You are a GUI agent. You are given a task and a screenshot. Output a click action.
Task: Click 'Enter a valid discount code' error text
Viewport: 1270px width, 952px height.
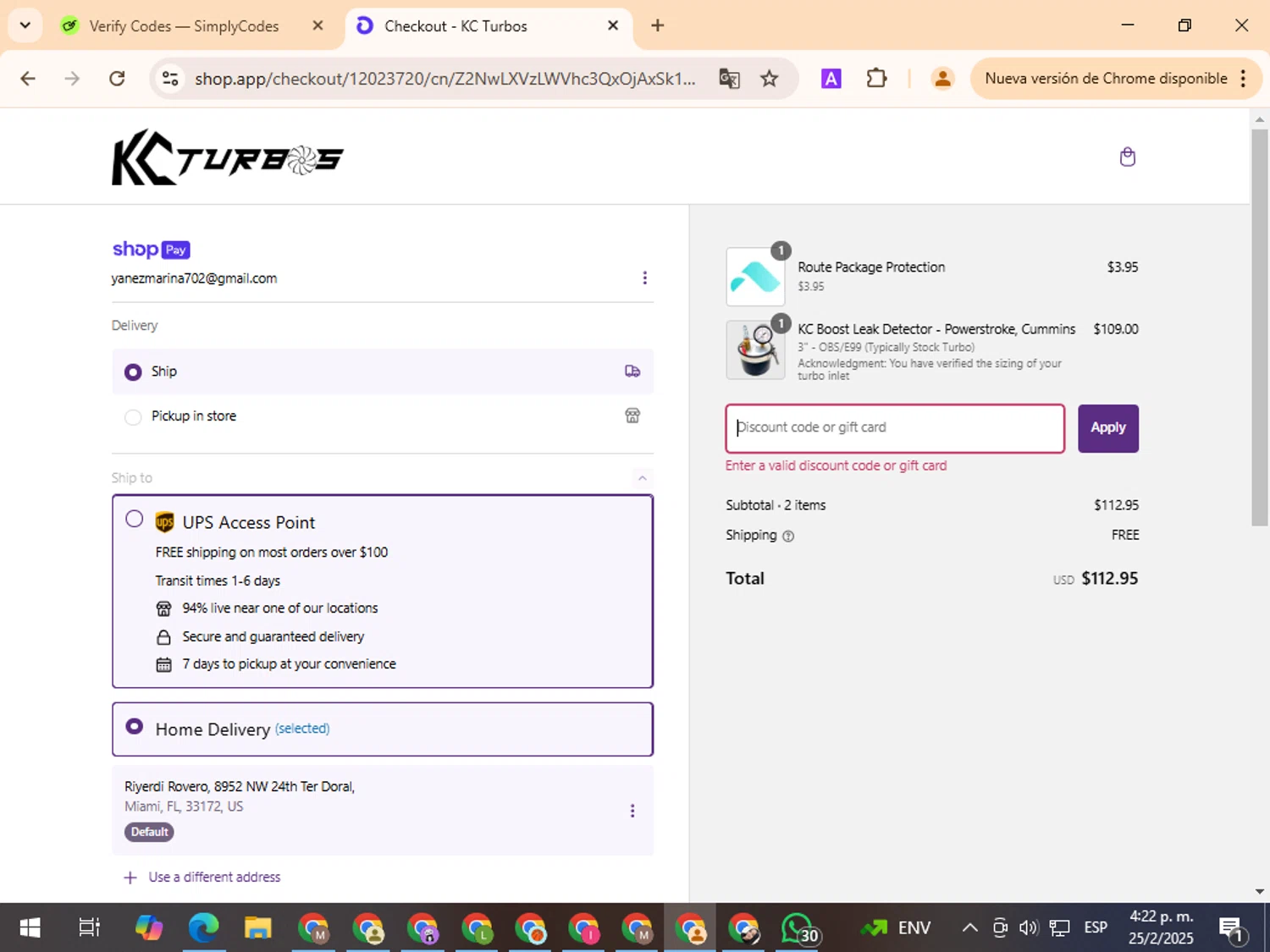(x=836, y=465)
